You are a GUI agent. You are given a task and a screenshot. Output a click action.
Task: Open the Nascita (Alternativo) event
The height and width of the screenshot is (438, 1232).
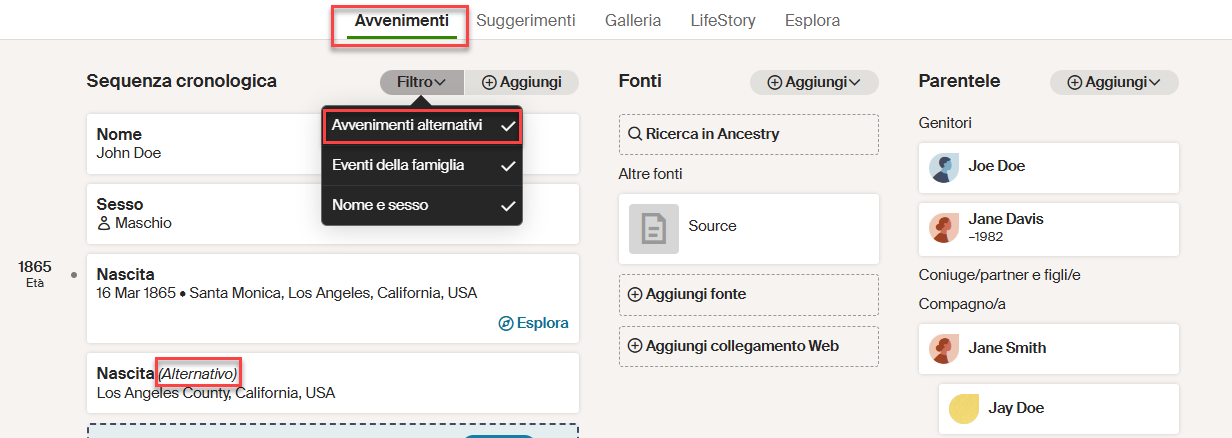[333, 383]
